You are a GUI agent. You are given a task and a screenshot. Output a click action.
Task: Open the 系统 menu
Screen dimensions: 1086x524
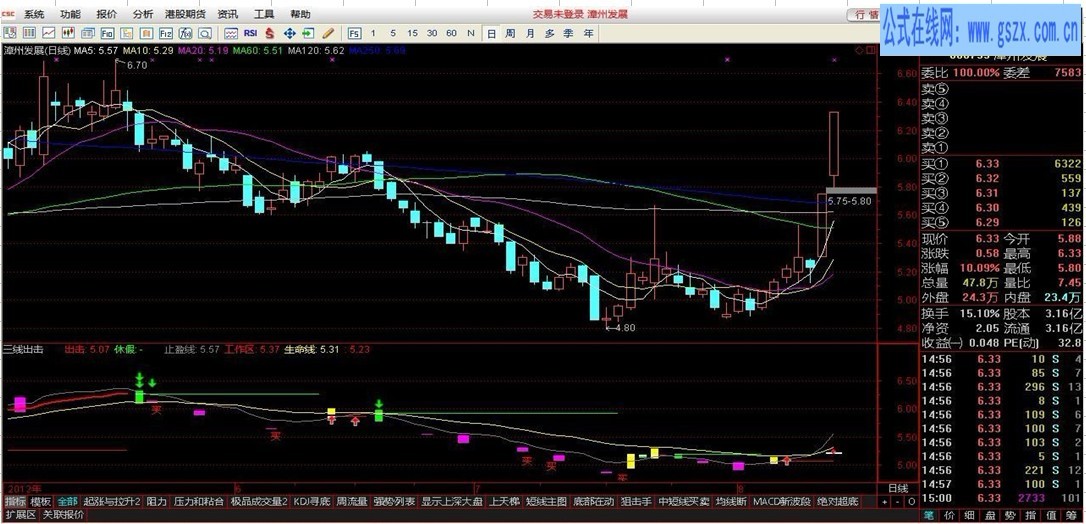point(34,14)
